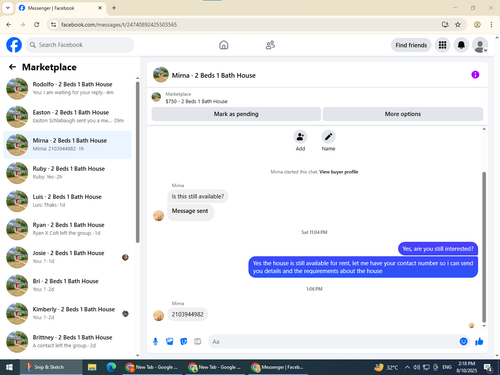Open the Friends icon in top navigation
The height and width of the screenshot is (375, 500).
point(270,45)
